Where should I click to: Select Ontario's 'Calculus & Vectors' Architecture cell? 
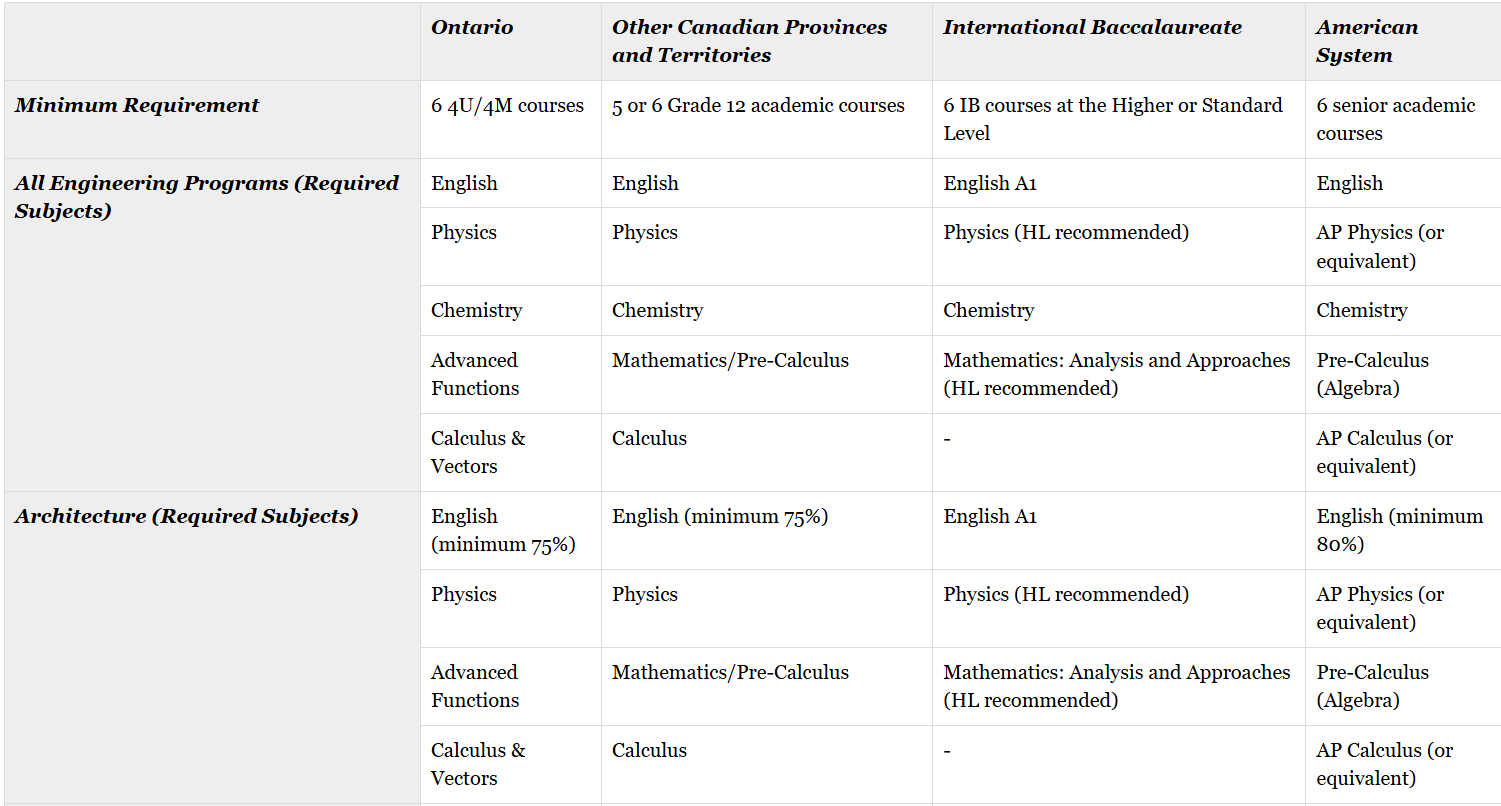tap(477, 764)
